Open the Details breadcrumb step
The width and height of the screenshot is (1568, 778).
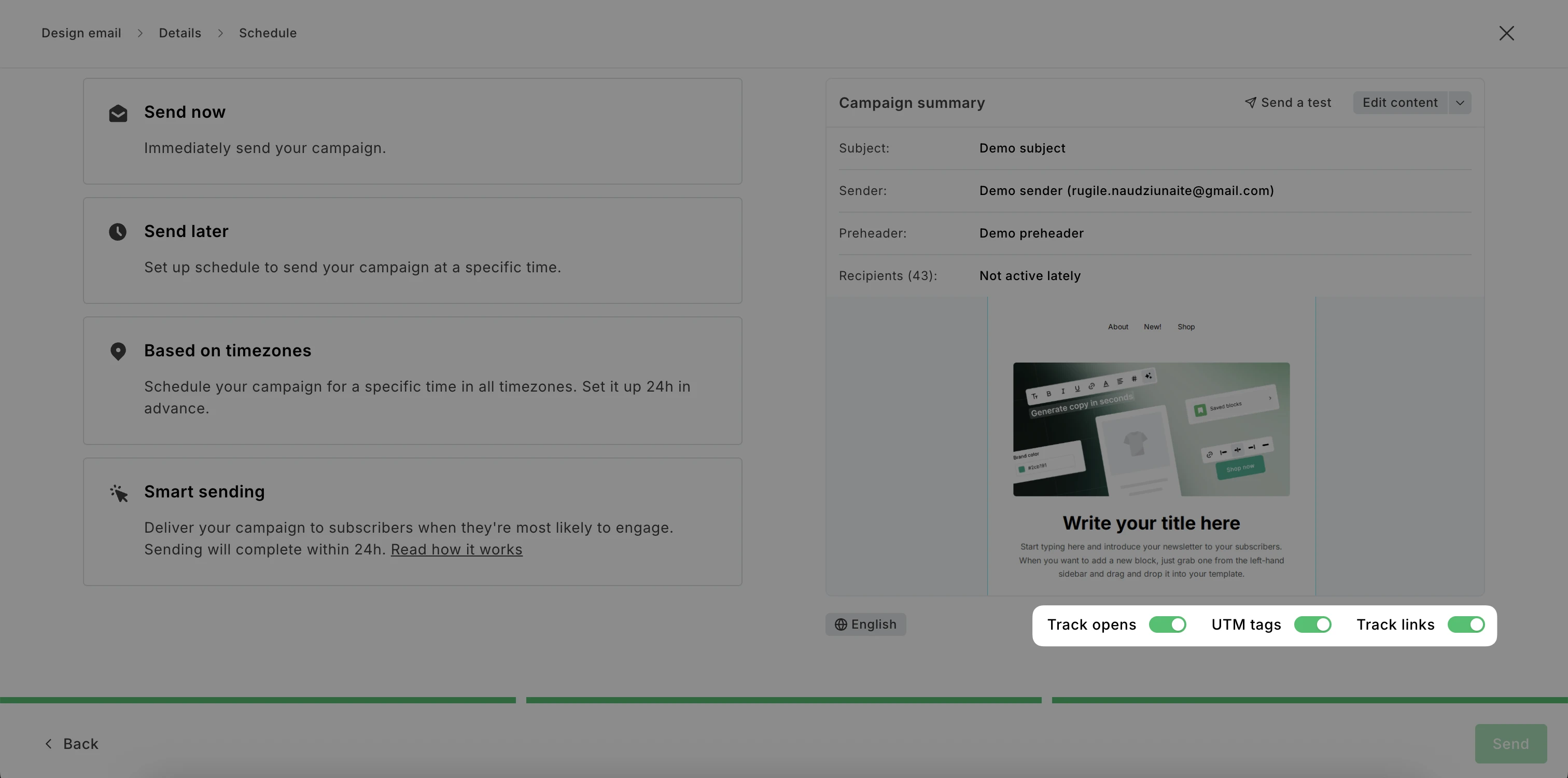[180, 33]
